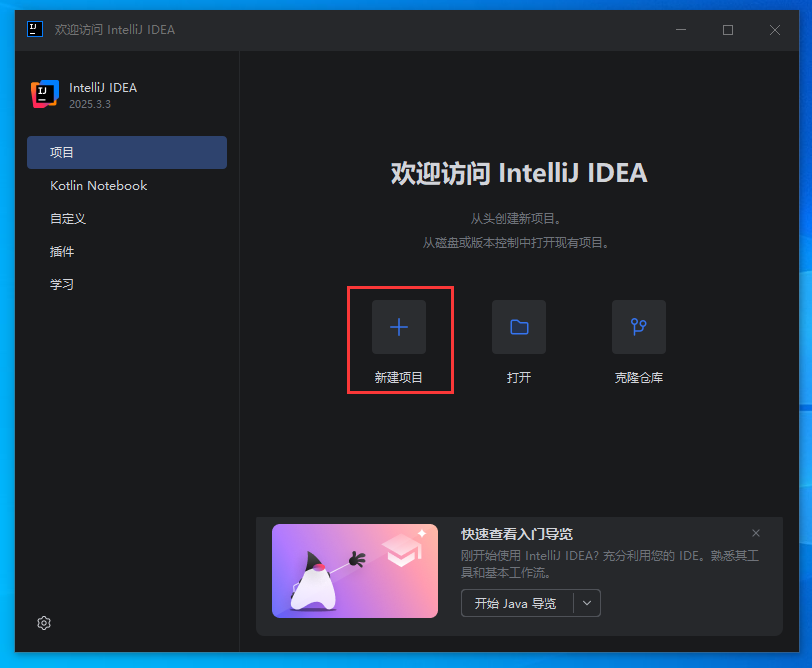Click the New Project plus icon
The width and height of the screenshot is (812, 668).
pos(399,327)
